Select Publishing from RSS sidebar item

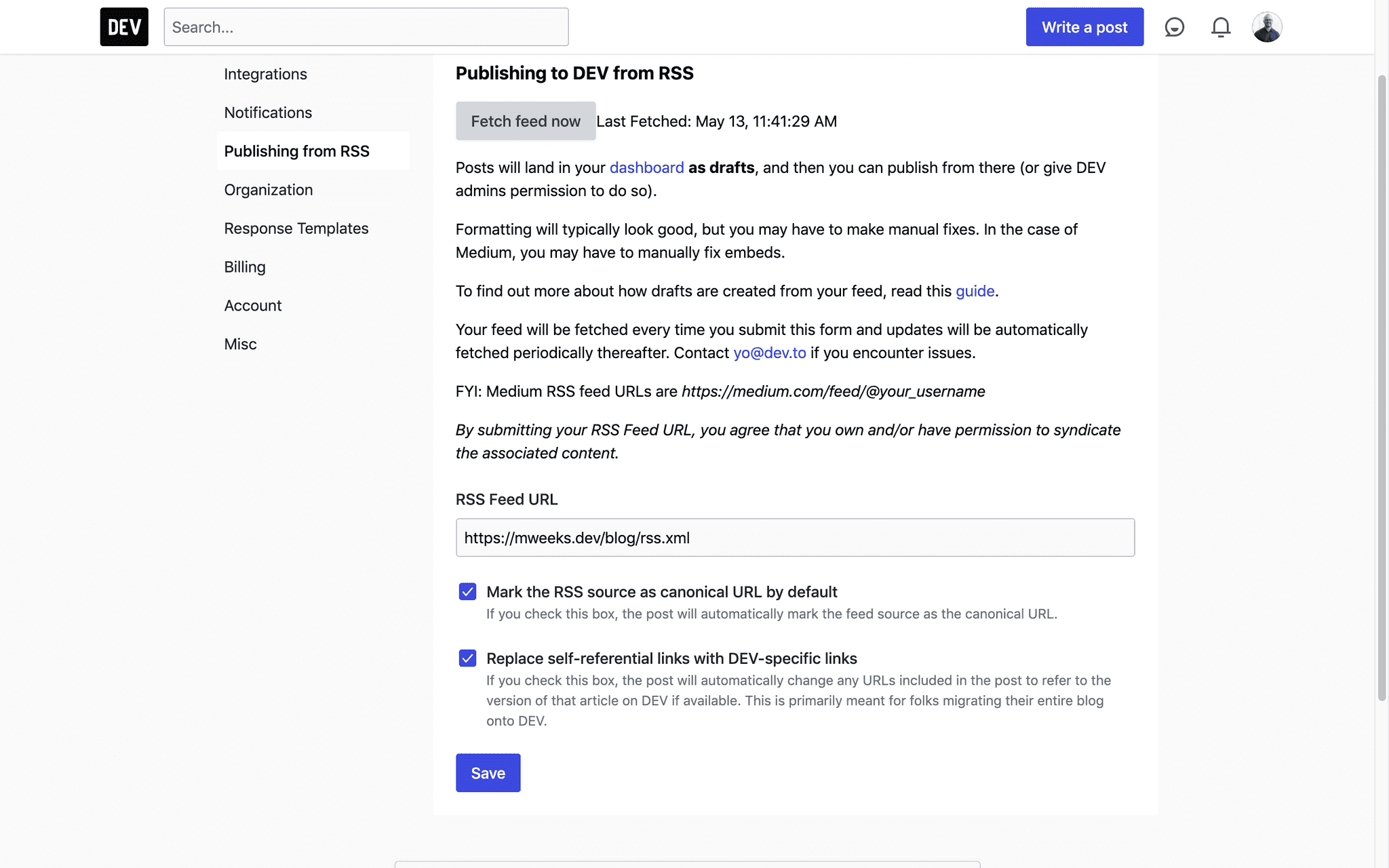tap(296, 151)
